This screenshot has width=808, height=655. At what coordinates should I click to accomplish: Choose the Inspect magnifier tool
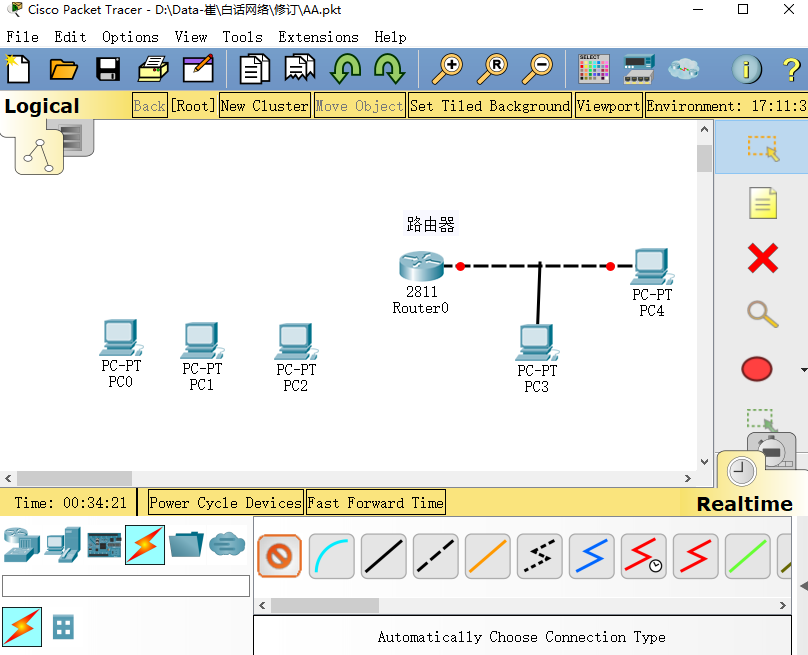click(763, 314)
